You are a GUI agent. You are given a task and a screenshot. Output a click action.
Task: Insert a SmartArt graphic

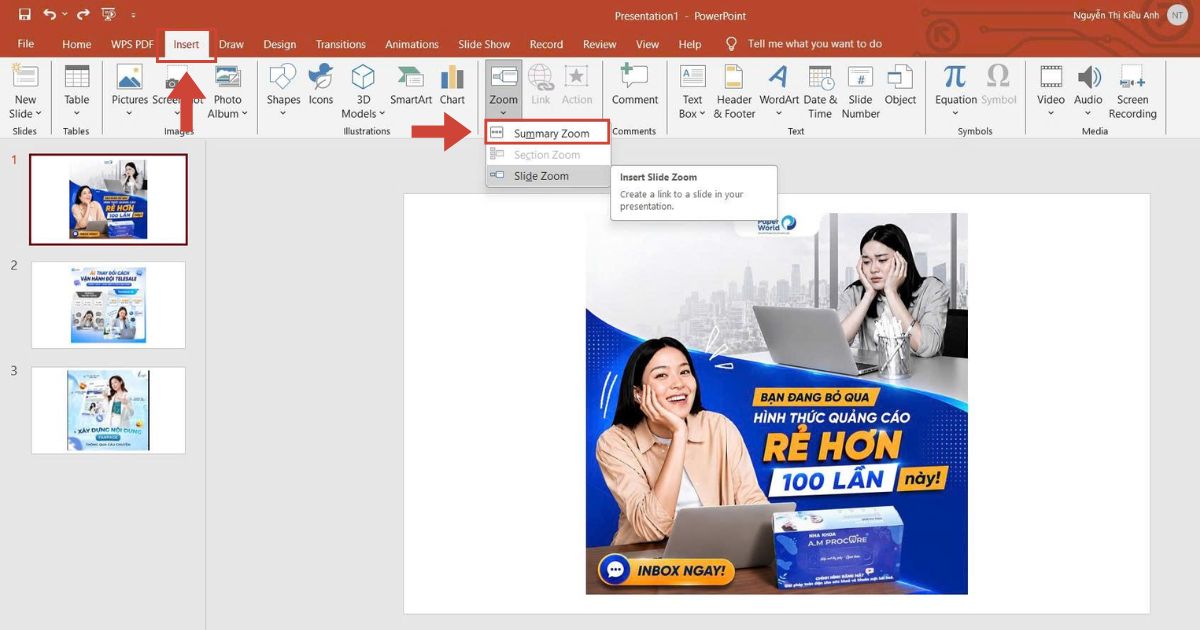(x=411, y=85)
